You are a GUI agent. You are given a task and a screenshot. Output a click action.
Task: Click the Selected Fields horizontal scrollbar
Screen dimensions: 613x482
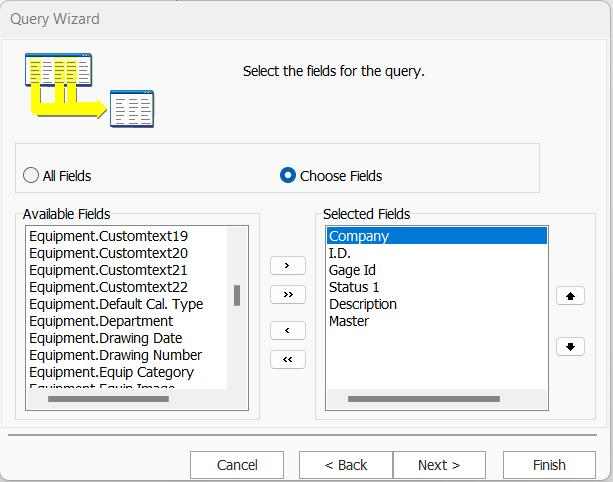(423, 399)
